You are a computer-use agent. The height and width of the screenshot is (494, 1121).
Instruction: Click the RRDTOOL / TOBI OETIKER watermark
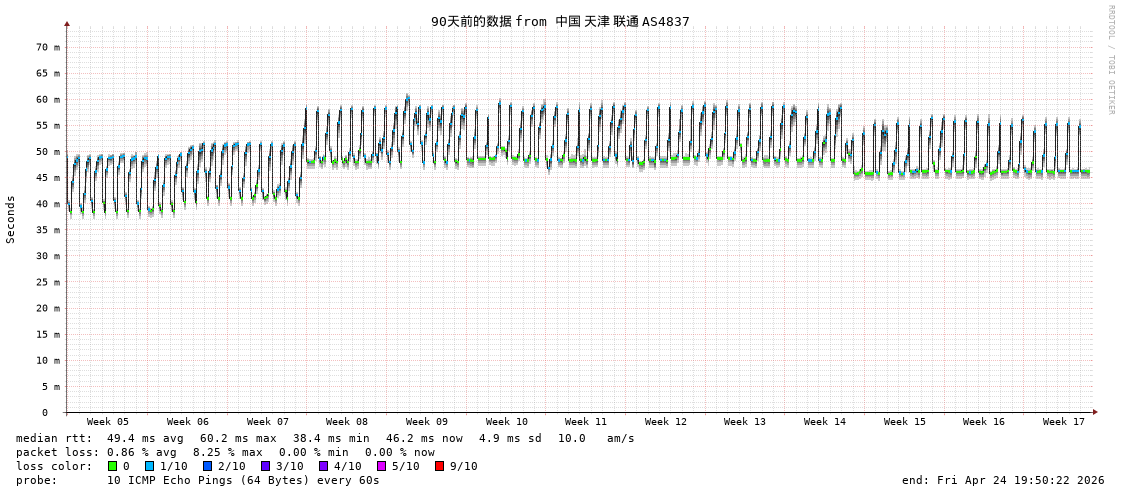coord(1110,59)
